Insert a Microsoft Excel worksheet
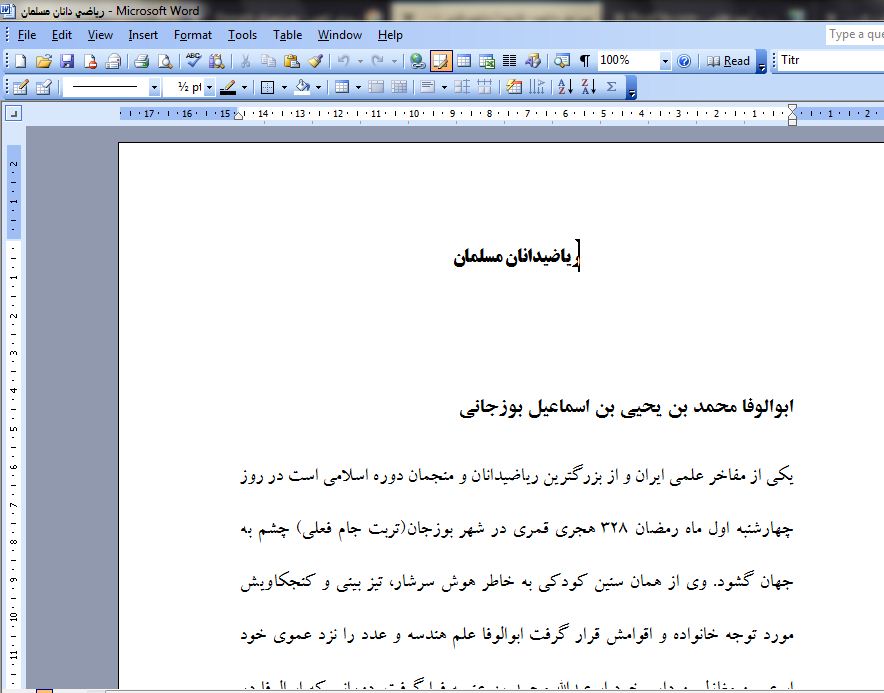This screenshot has height=693, width=884. pos(487,61)
